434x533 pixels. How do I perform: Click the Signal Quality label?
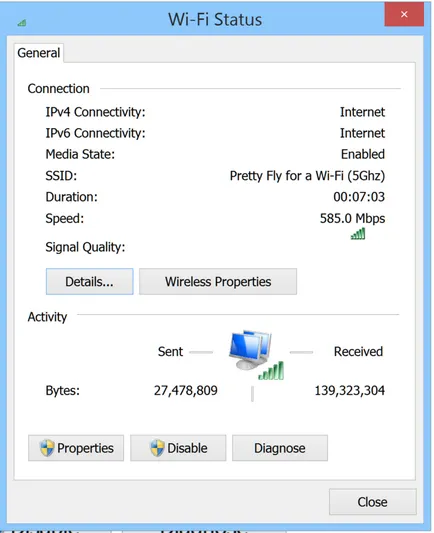(85, 247)
